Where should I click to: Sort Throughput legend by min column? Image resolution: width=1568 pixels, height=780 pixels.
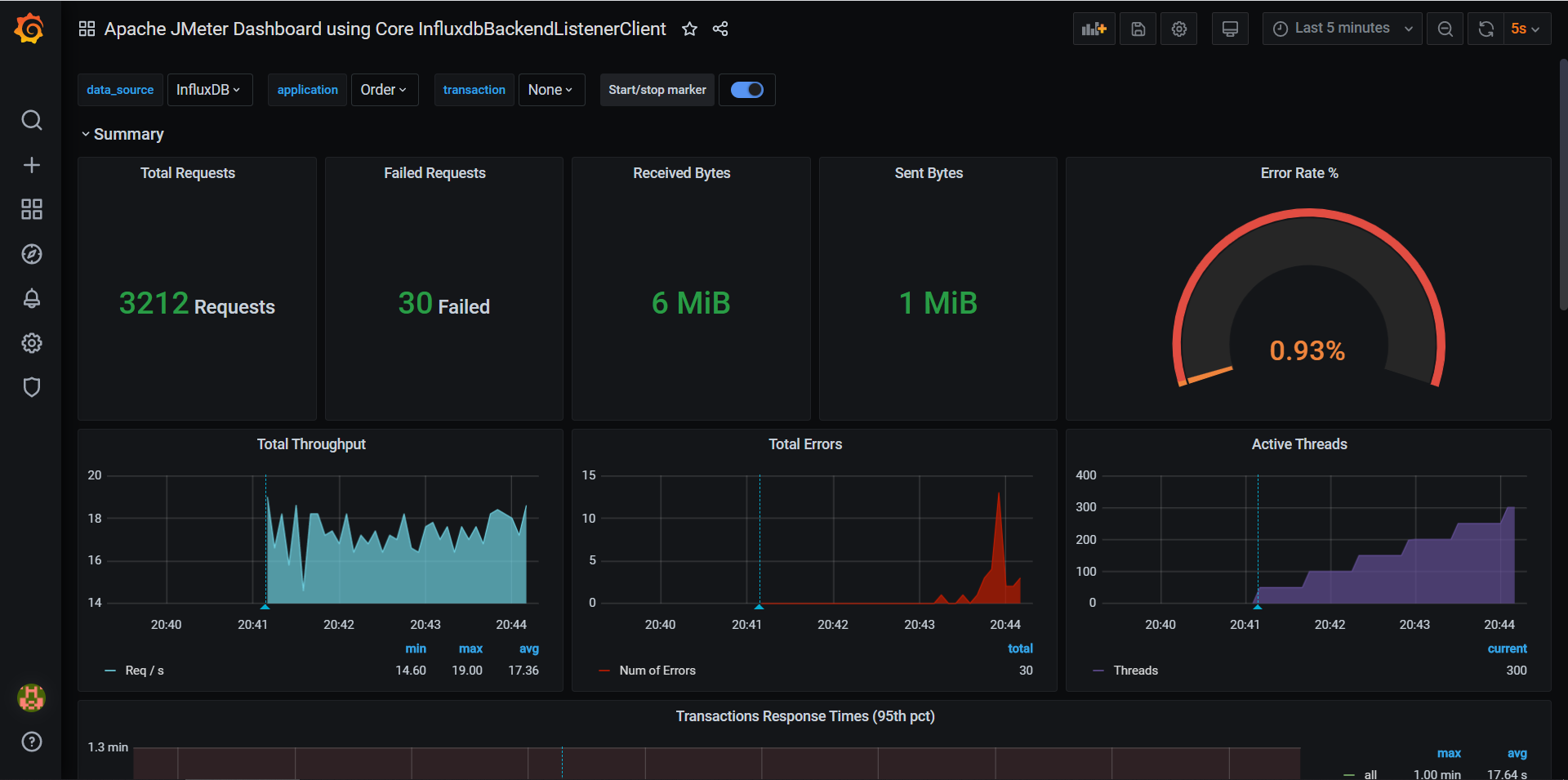click(416, 649)
